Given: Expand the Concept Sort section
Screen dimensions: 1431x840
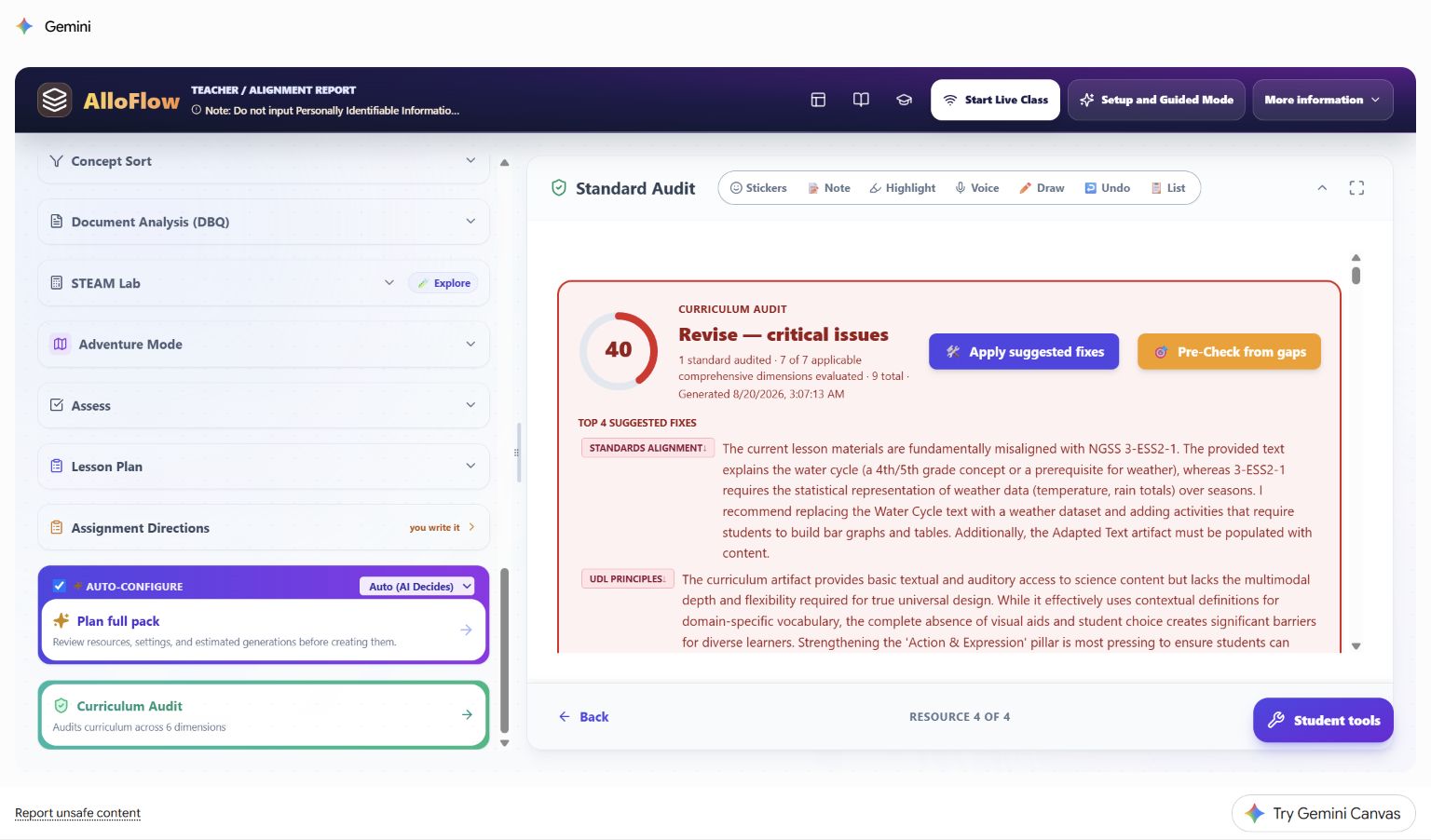Looking at the screenshot, I should point(264,162).
